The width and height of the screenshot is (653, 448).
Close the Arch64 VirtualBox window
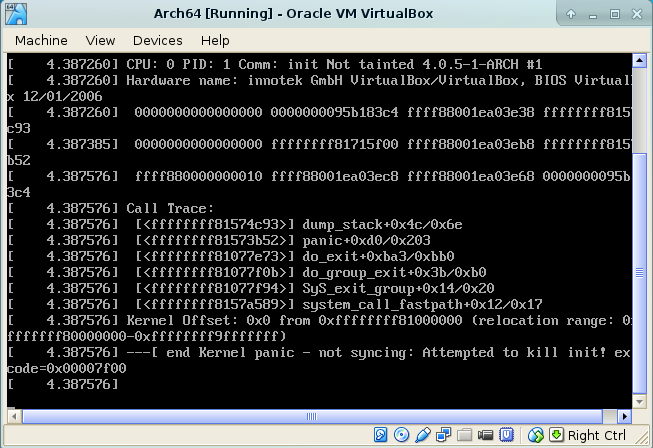637,14
